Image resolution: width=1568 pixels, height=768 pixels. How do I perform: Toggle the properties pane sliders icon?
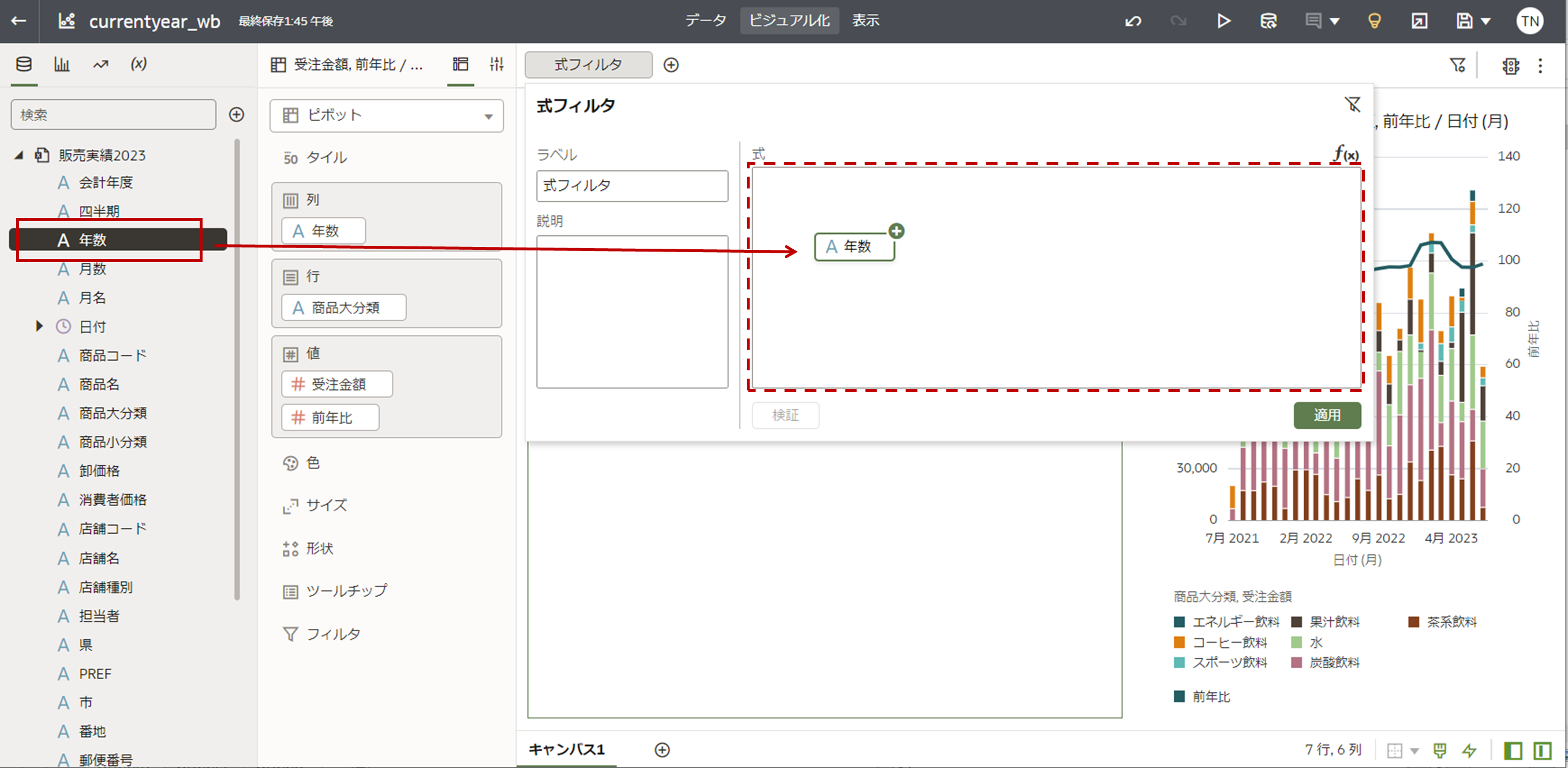click(x=497, y=65)
